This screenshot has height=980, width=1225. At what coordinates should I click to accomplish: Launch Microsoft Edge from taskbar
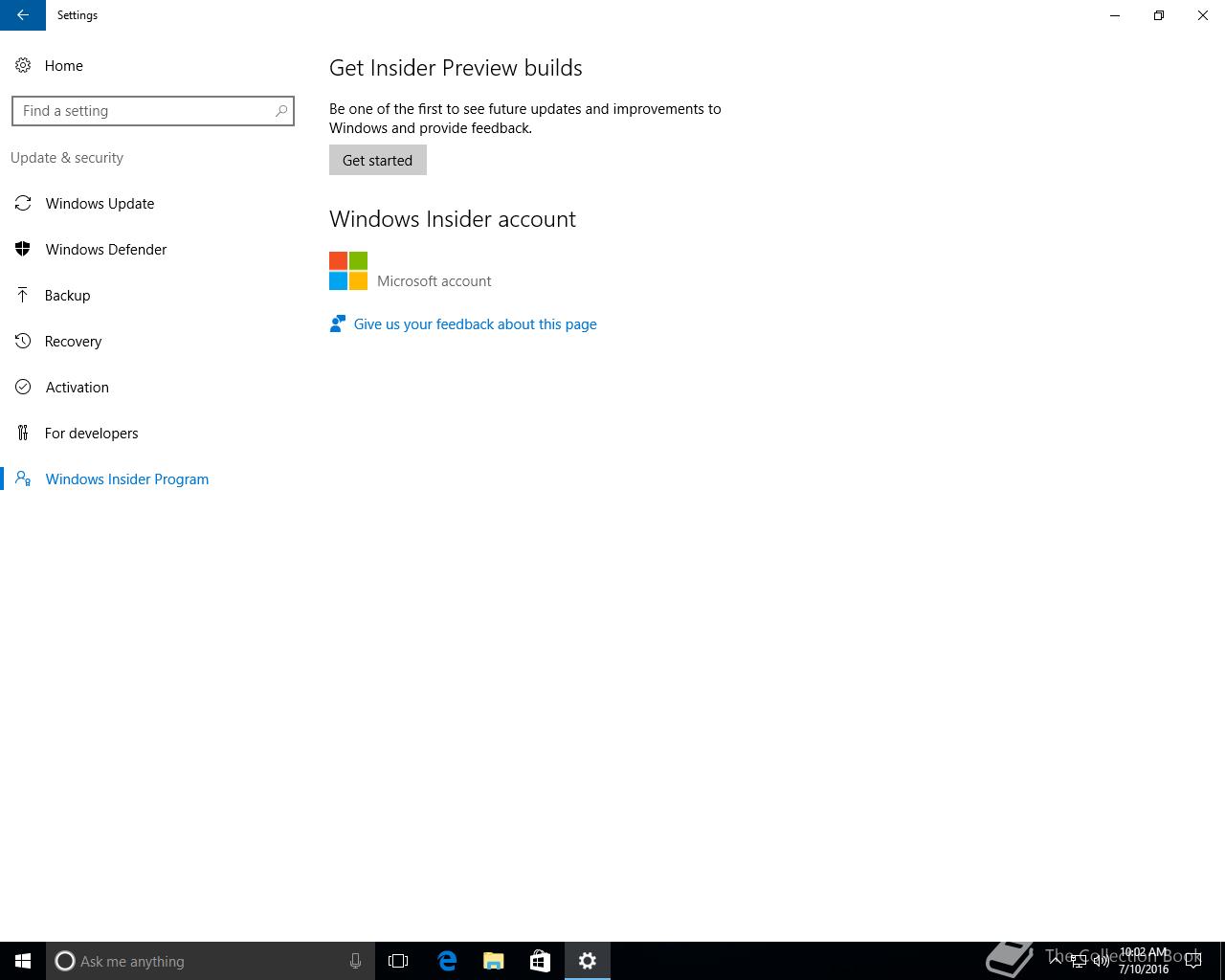click(x=447, y=961)
